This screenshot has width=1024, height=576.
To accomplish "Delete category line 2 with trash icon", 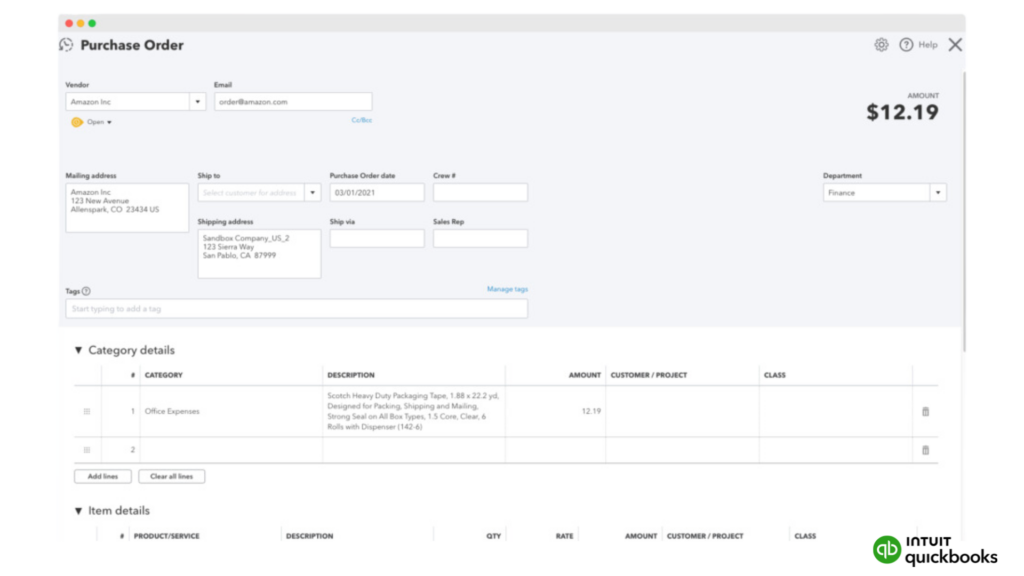I will (925, 450).
